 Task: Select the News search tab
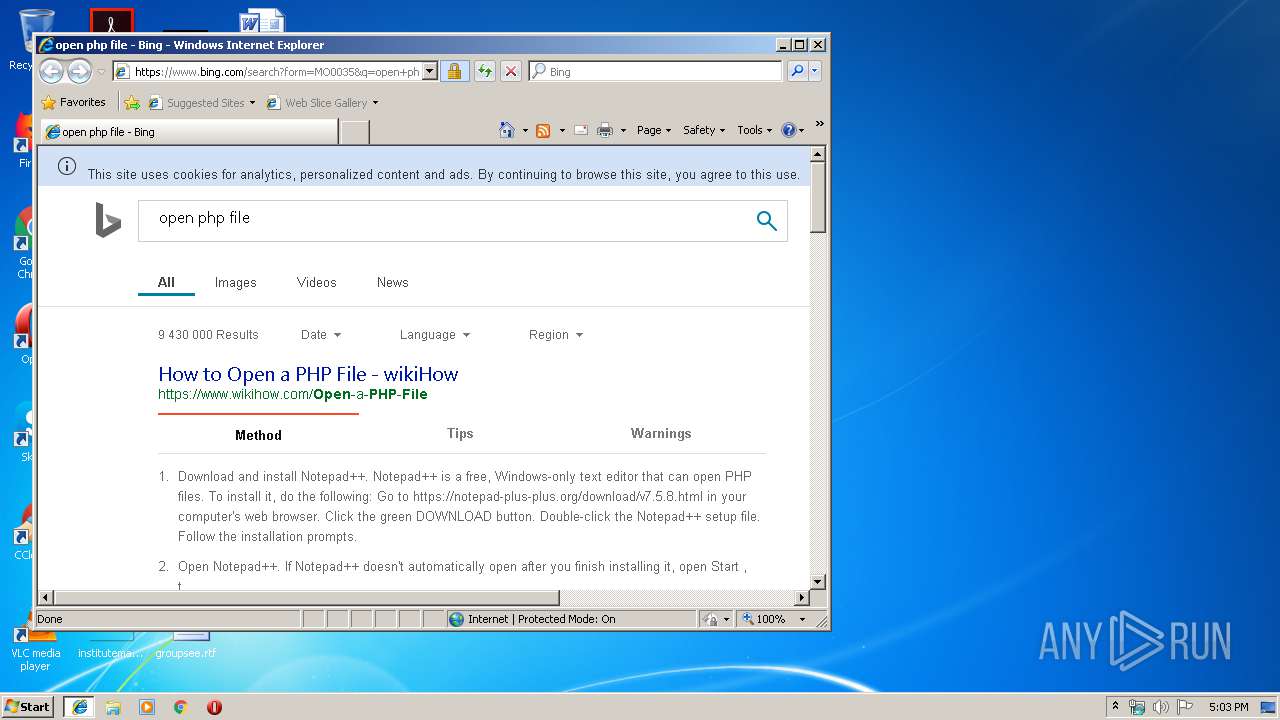pyautogui.click(x=393, y=283)
